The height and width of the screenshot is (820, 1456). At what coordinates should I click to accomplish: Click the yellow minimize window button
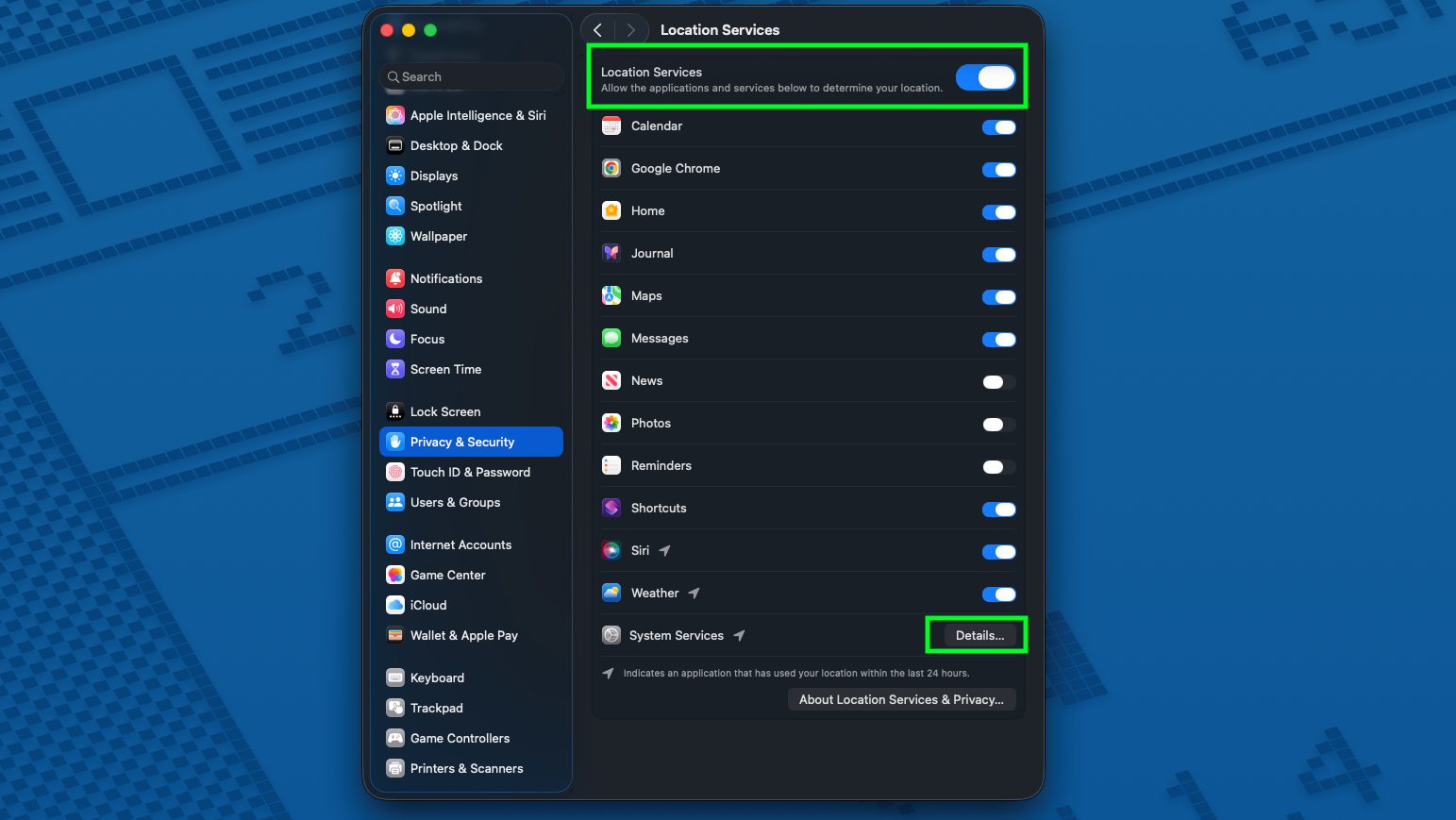pyautogui.click(x=409, y=30)
